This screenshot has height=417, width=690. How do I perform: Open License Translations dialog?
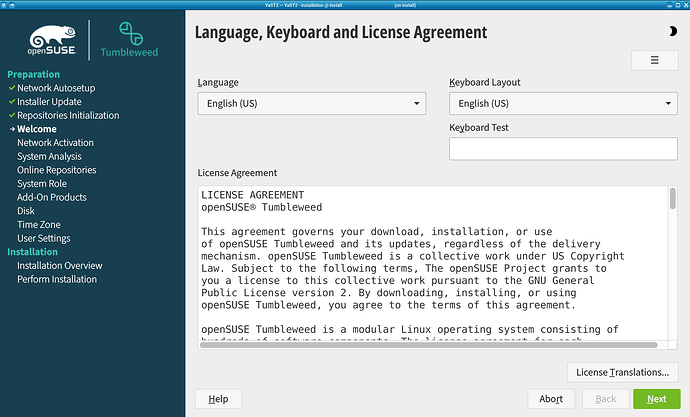(x=623, y=373)
